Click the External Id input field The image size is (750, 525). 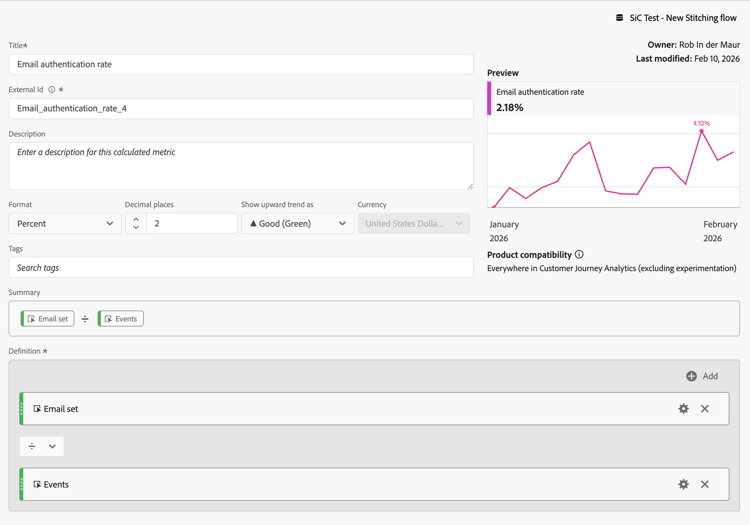point(241,109)
